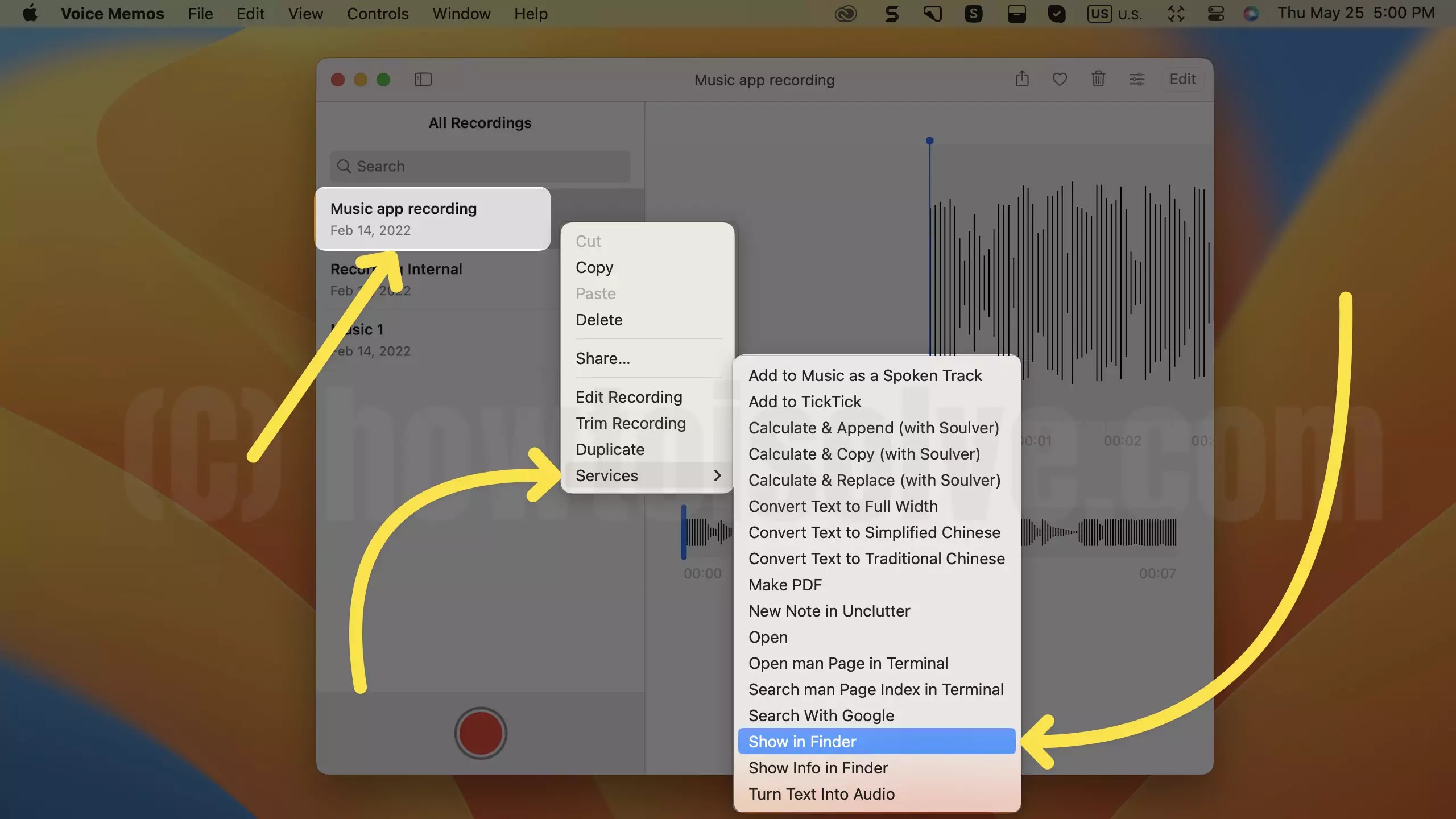This screenshot has width=1456, height=819.
Task: Click the share icon in the toolbar
Action: coord(1021,79)
